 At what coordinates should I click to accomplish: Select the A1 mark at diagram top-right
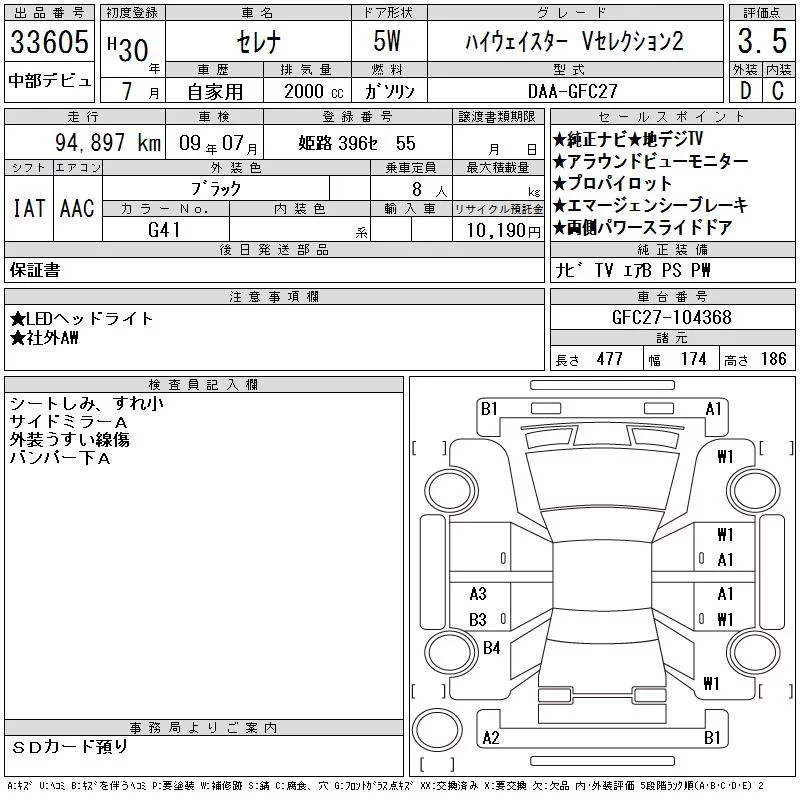713,409
